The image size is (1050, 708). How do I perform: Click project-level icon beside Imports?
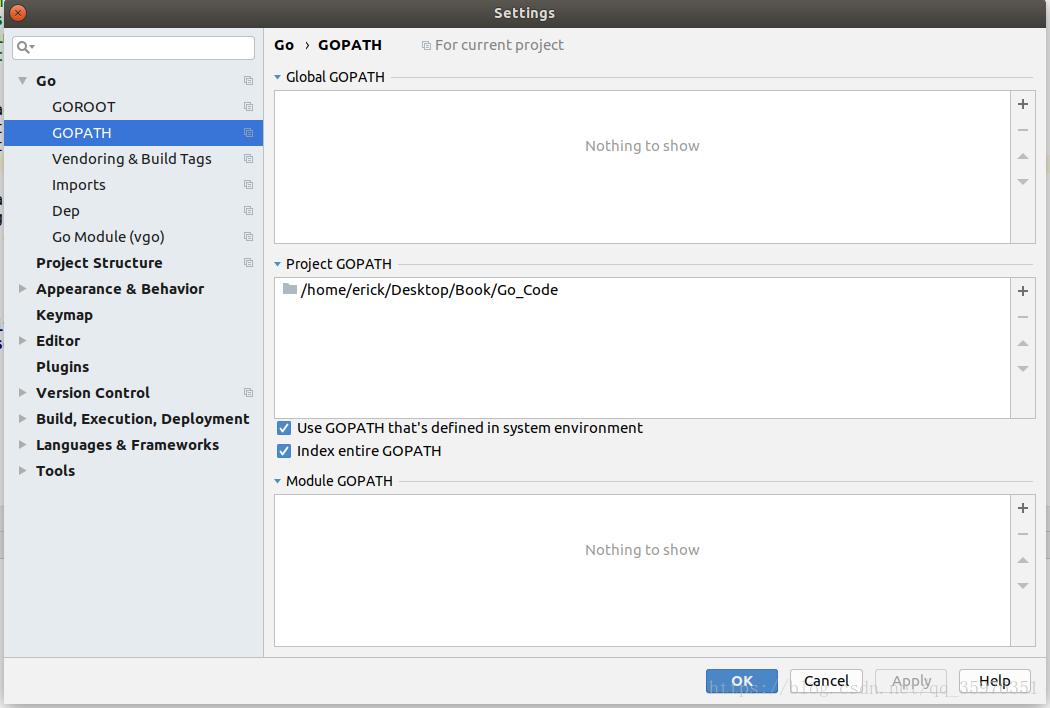pyautogui.click(x=248, y=184)
